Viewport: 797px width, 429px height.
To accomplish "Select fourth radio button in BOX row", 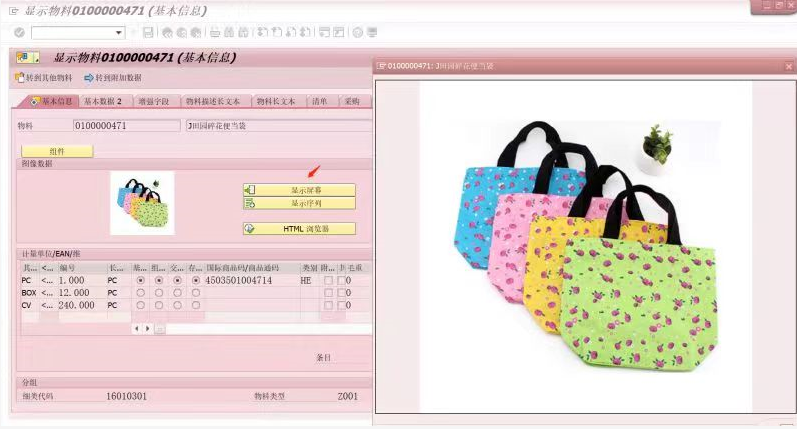I will click(196, 293).
